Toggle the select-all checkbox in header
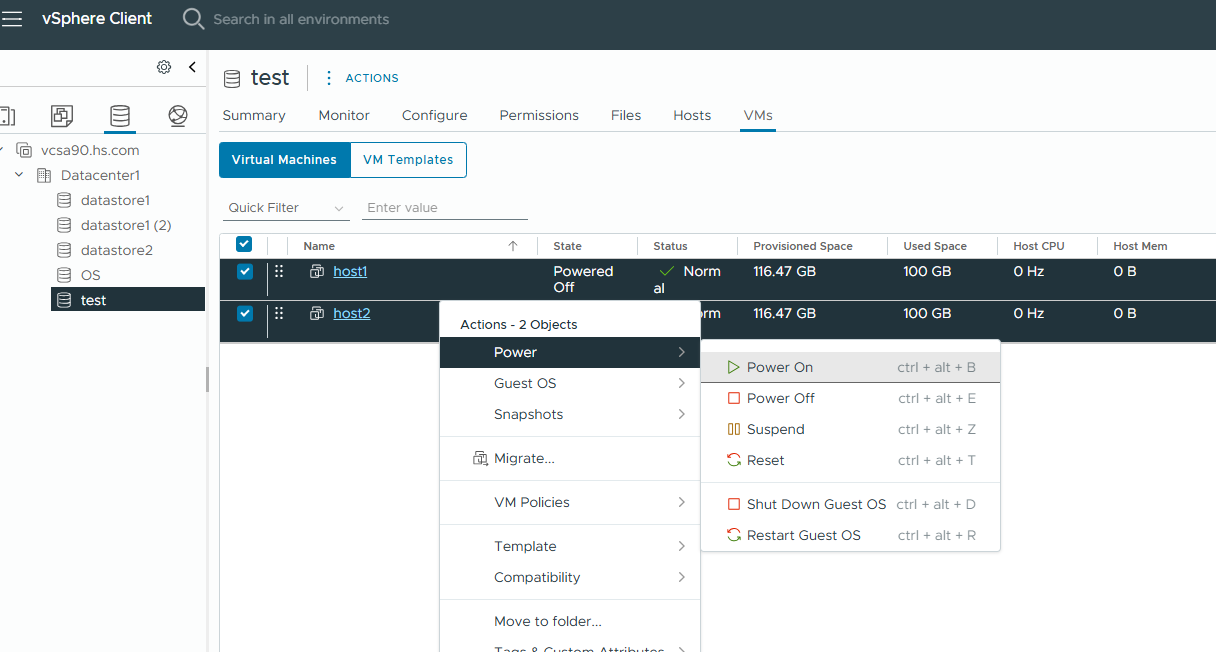The height and width of the screenshot is (652, 1216). pos(244,244)
